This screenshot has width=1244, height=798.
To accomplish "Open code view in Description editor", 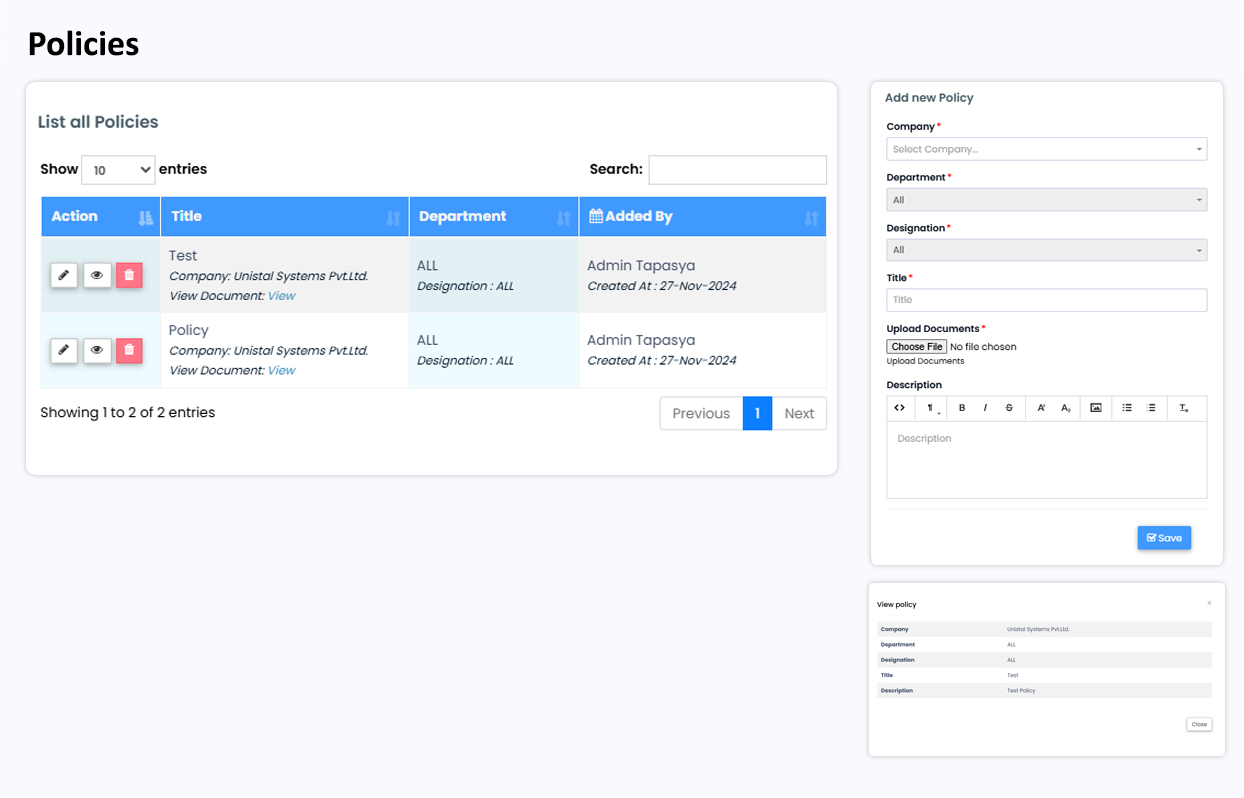I will tap(900, 408).
